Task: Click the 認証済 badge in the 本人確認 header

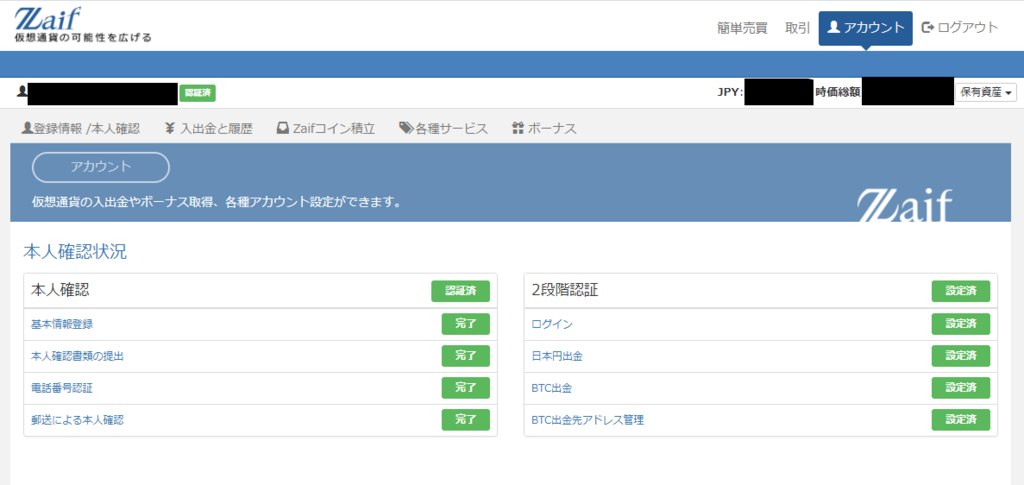Action: (460, 291)
